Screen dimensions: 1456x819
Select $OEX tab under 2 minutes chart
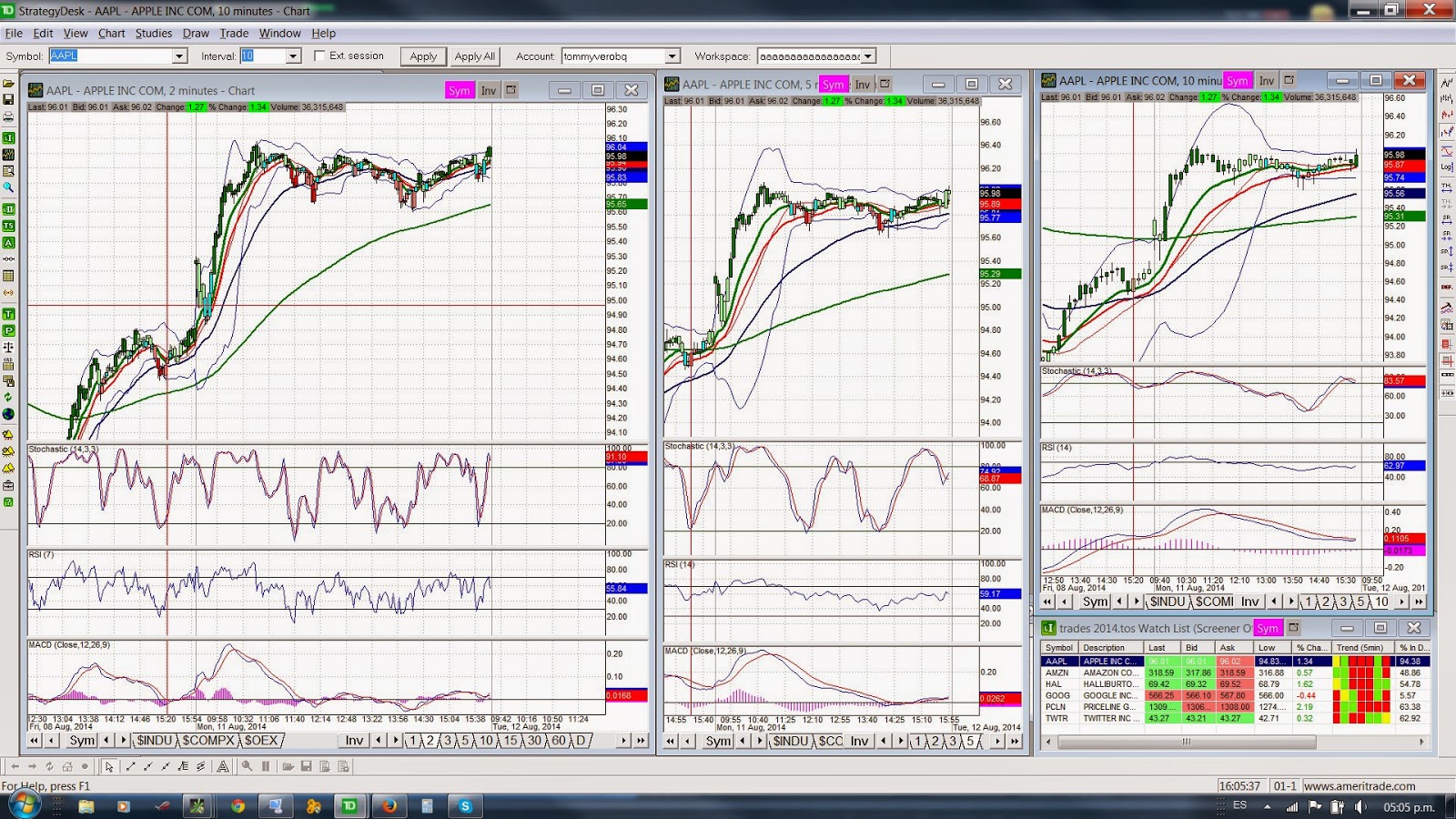pos(261,741)
